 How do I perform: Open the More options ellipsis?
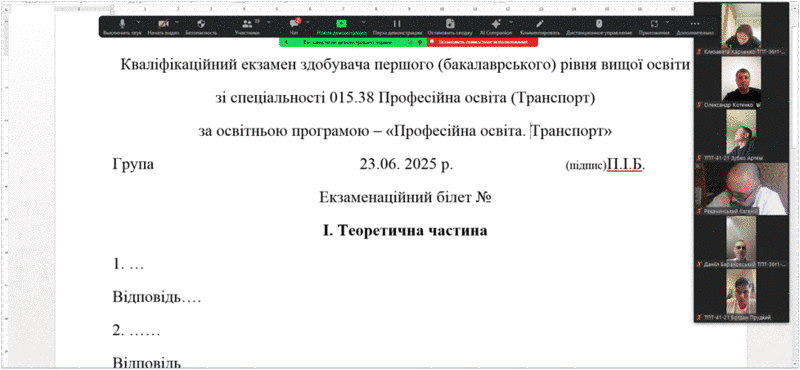[695, 27]
